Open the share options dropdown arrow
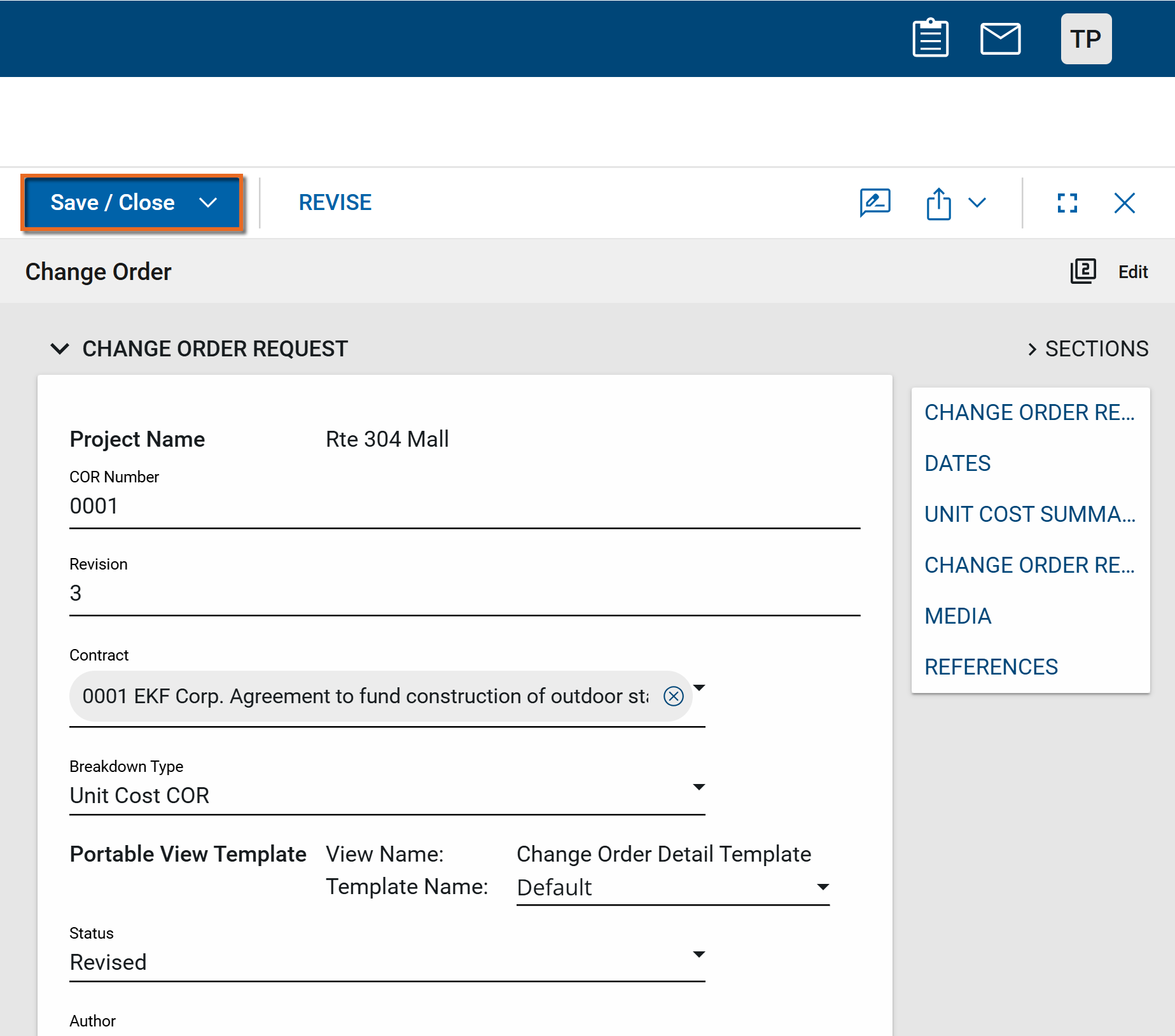Viewport: 1175px width, 1036px height. (x=977, y=203)
